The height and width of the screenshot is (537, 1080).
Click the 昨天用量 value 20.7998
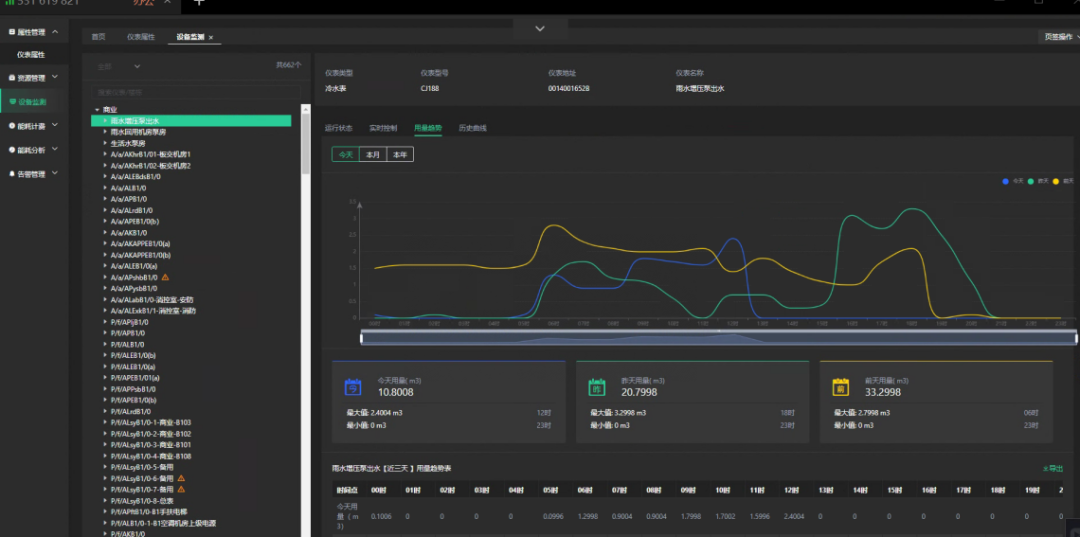(639, 392)
